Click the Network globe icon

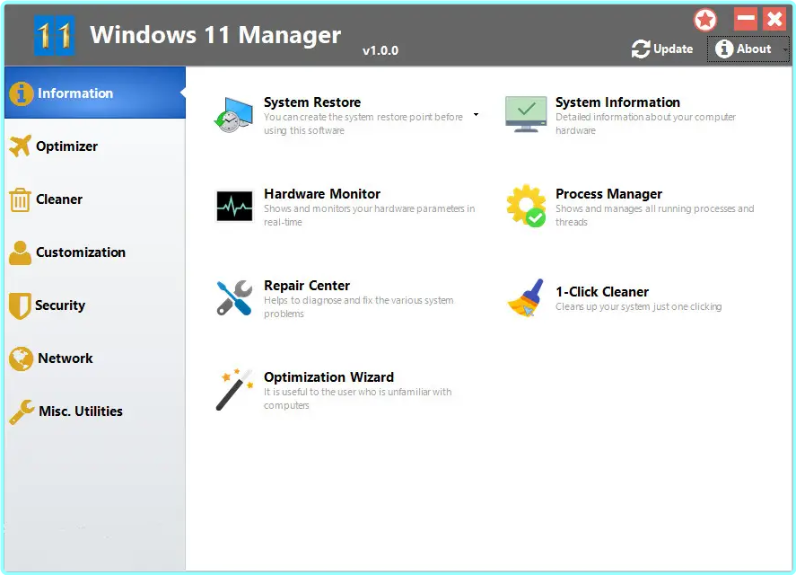[x=21, y=358]
